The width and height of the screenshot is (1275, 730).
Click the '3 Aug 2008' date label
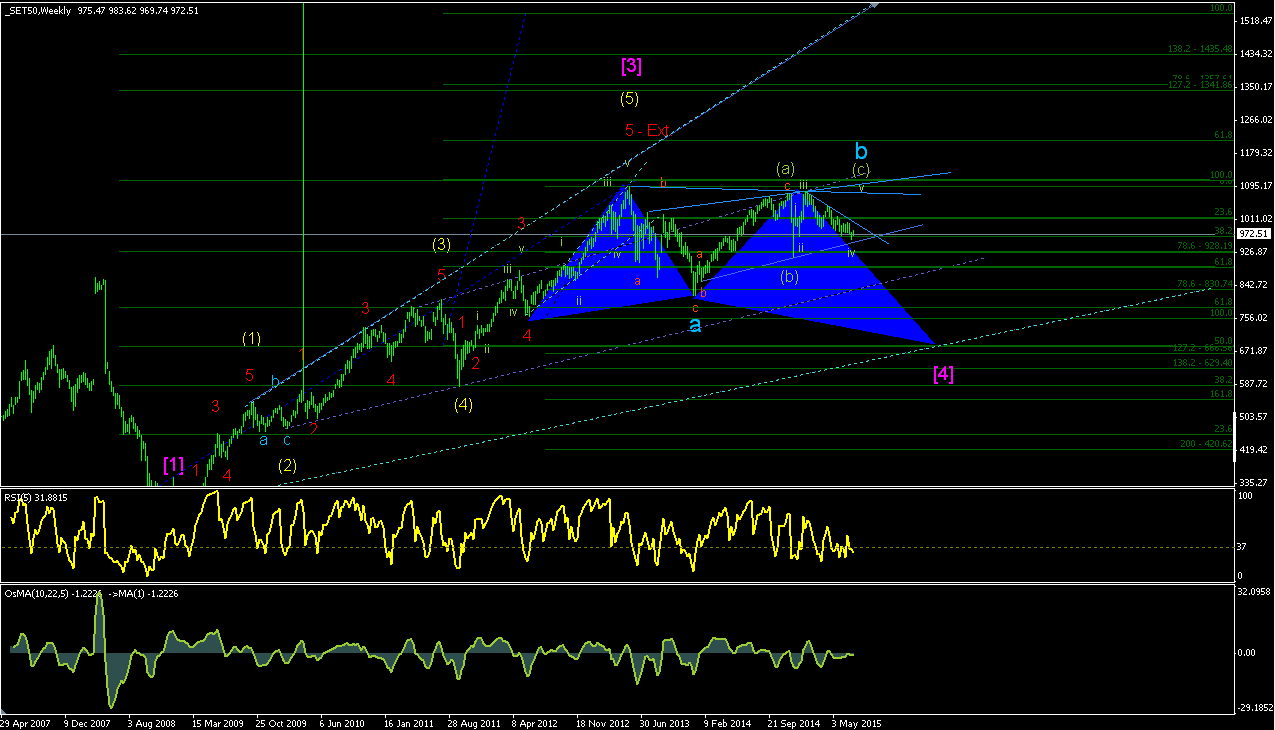tap(151, 722)
